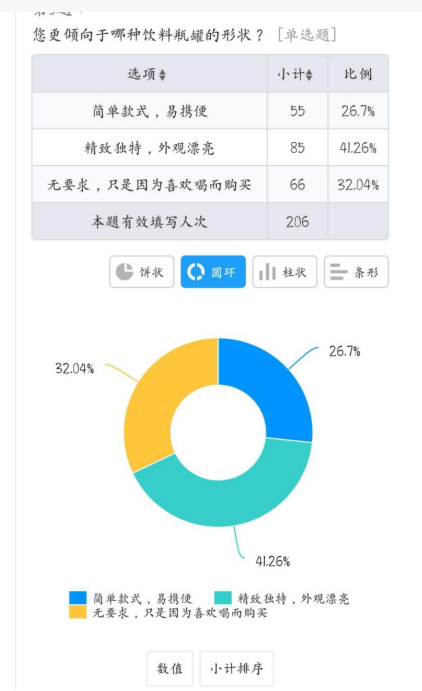Viewport: 422px width, 691px height.
Task: Select the 圆环 donut chart view
Action: click(x=213, y=272)
